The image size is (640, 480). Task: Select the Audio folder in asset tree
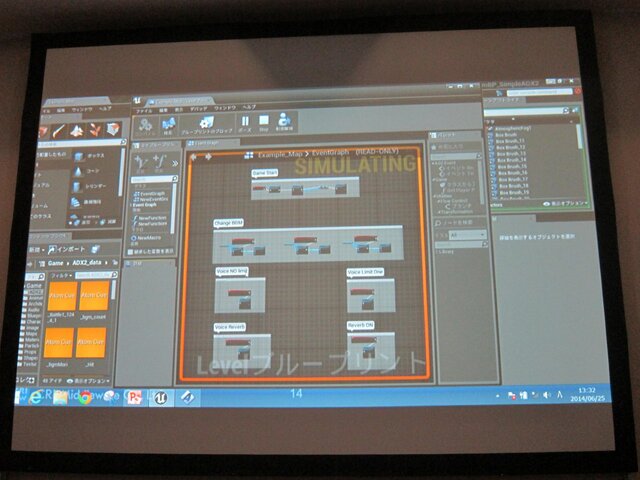click(32, 310)
